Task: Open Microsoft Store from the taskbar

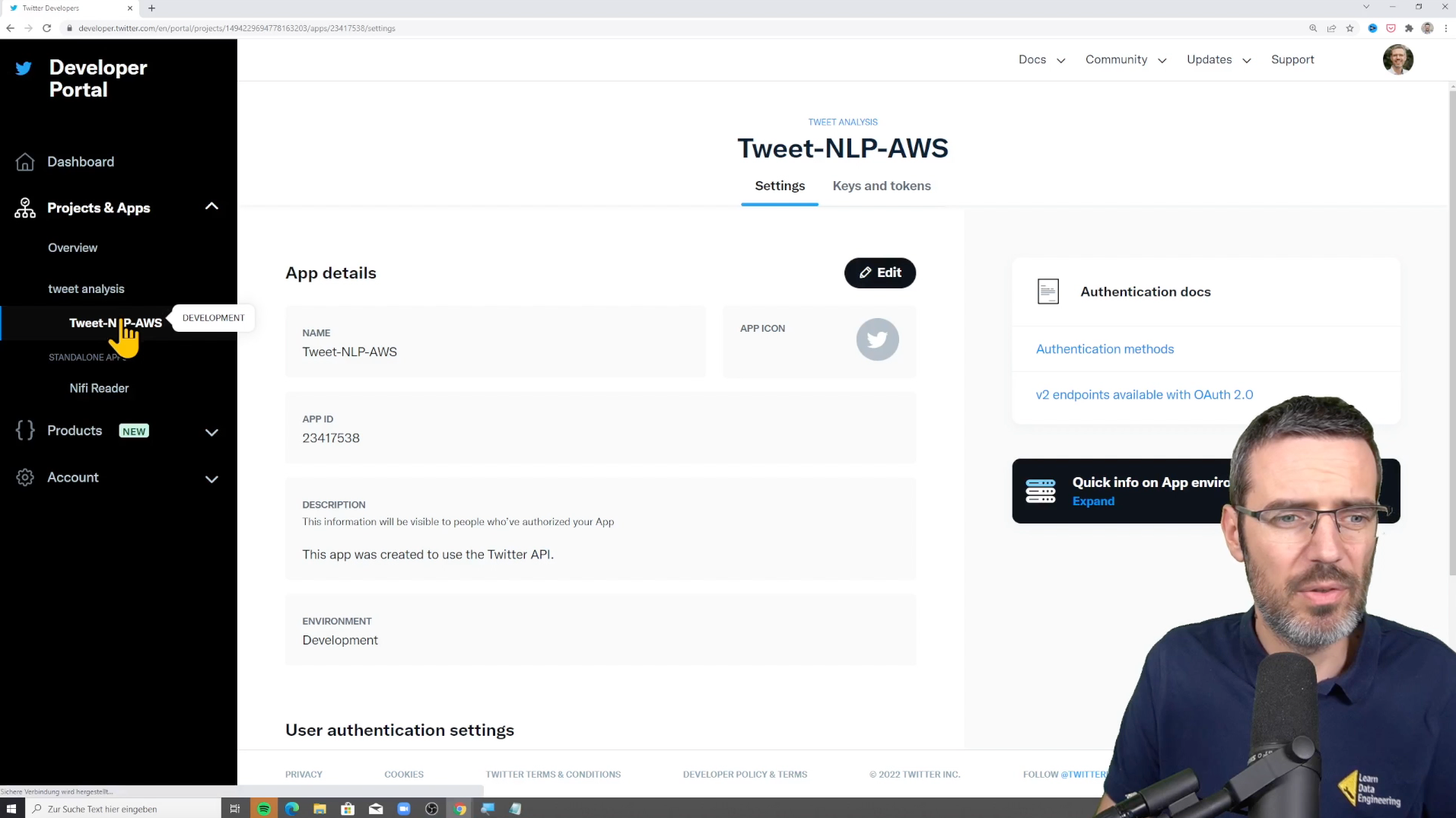Action: click(348, 809)
